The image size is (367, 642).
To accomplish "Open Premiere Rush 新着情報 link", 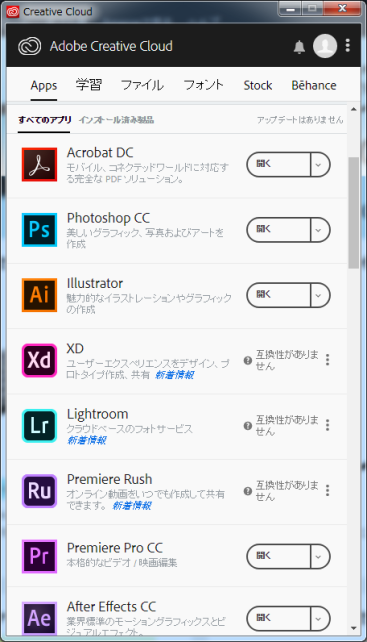I will click(131, 506).
